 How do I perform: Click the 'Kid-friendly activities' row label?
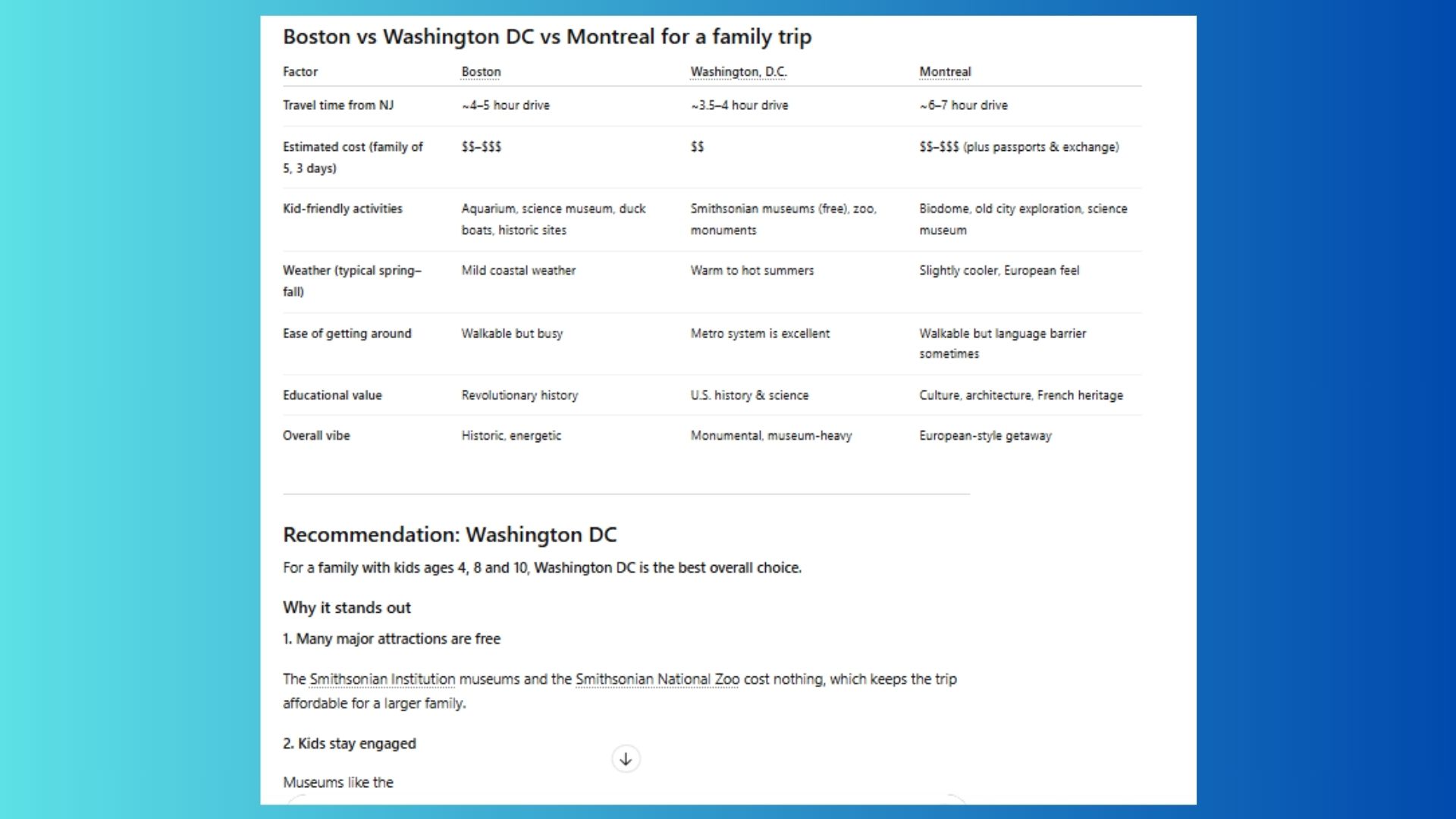pyautogui.click(x=343, y=209)
